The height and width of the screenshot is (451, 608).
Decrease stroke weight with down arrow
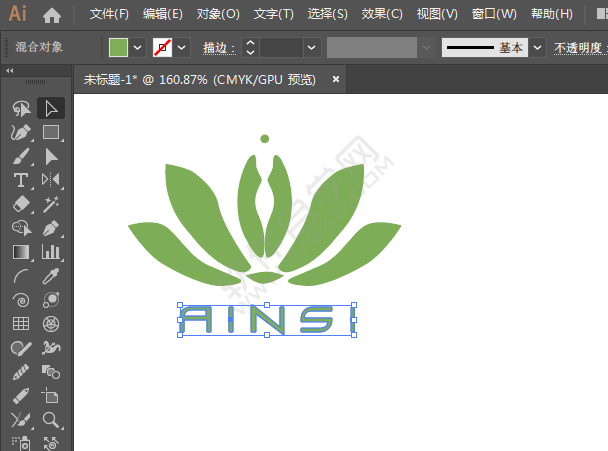coord(250,52)
